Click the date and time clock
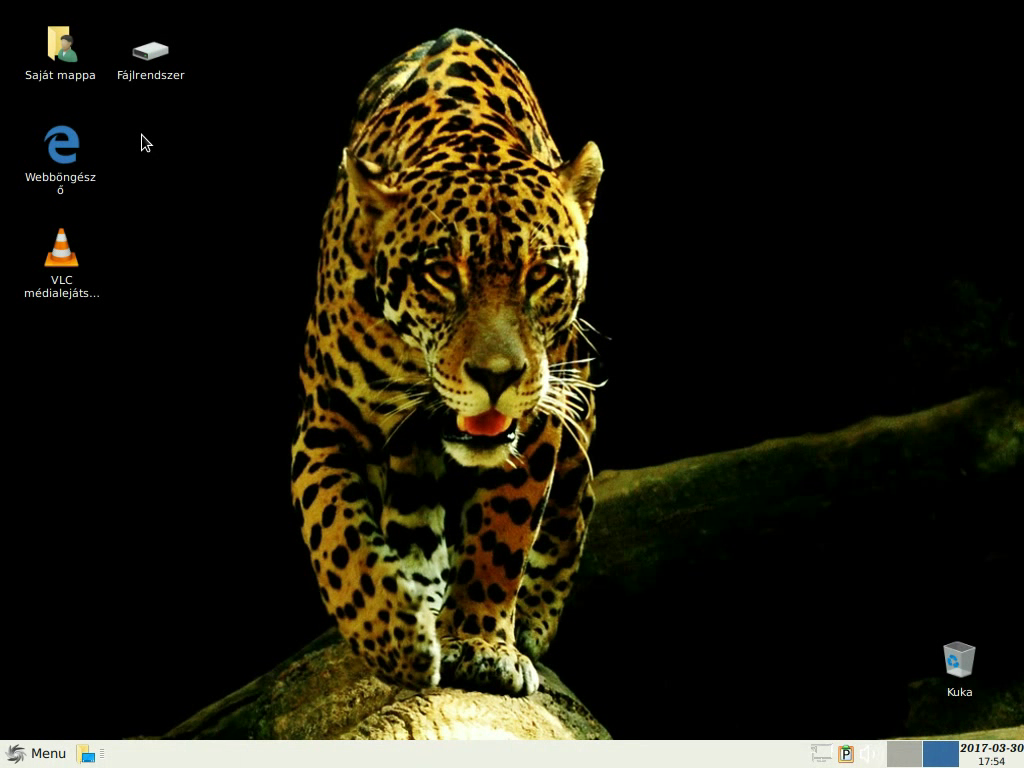This screenshot has width=1024, height=768. [991, 754]
